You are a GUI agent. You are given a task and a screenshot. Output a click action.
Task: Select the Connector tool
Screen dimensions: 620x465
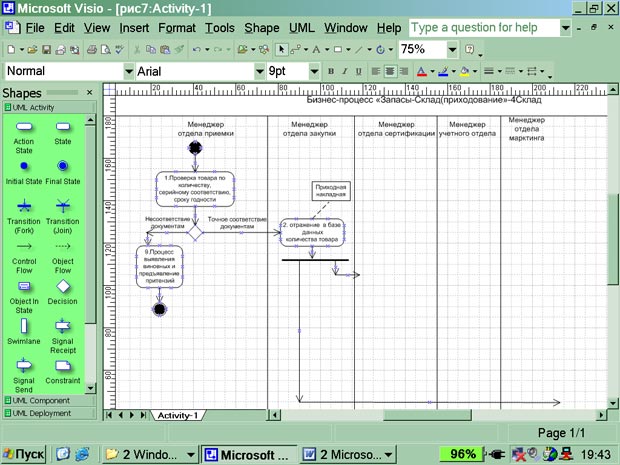(x=295, y=50)
